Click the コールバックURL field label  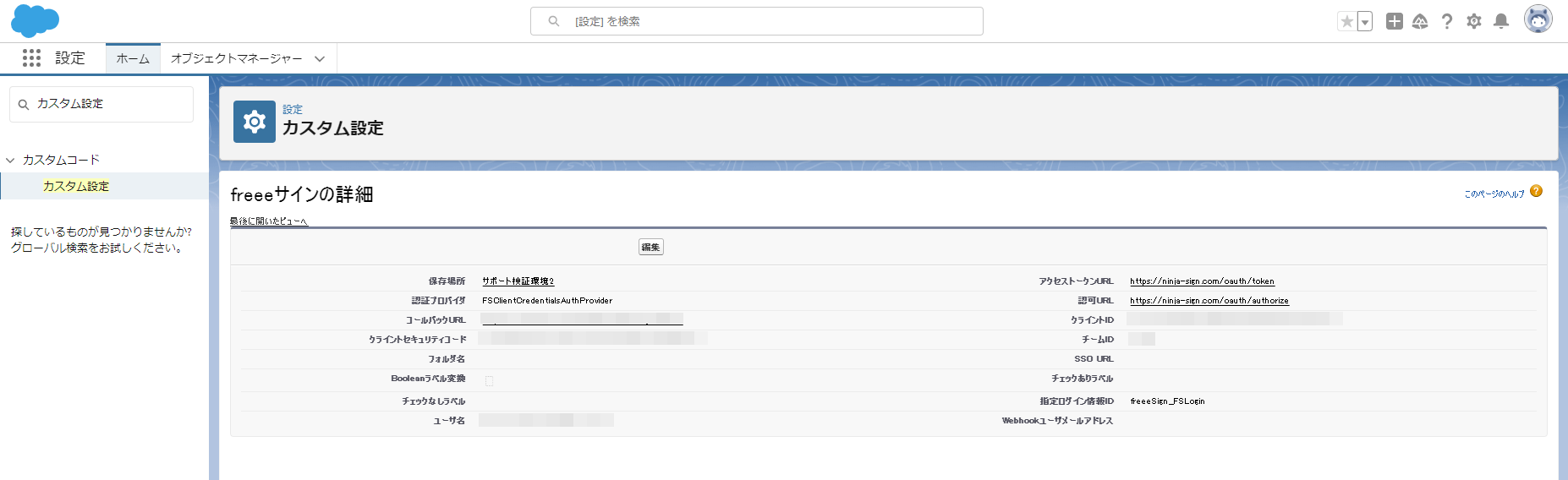[436, 320]
